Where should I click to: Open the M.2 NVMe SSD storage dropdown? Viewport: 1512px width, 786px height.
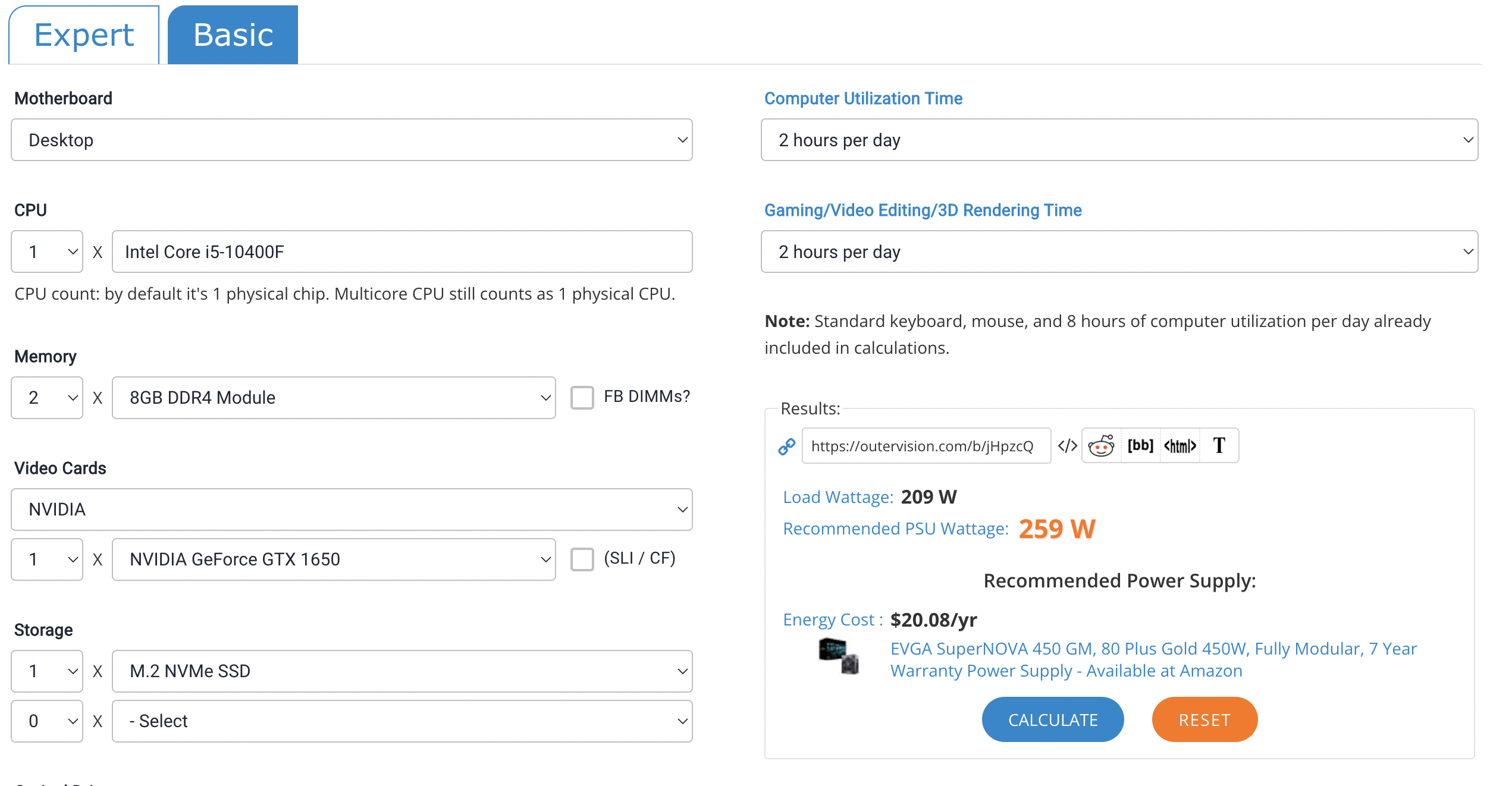pyautogui.click(x=402, y=671)
